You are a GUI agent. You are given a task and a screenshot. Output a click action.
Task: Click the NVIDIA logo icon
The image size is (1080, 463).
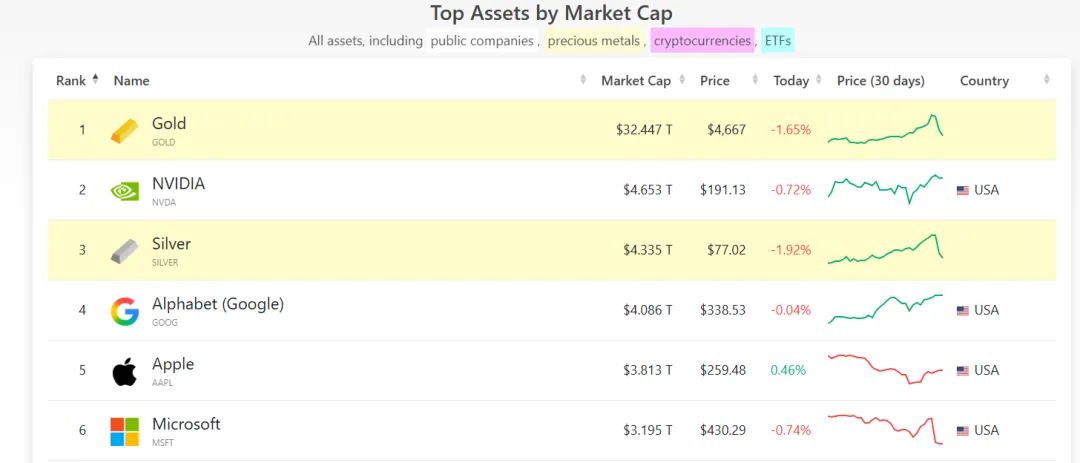tap(125, 191)
